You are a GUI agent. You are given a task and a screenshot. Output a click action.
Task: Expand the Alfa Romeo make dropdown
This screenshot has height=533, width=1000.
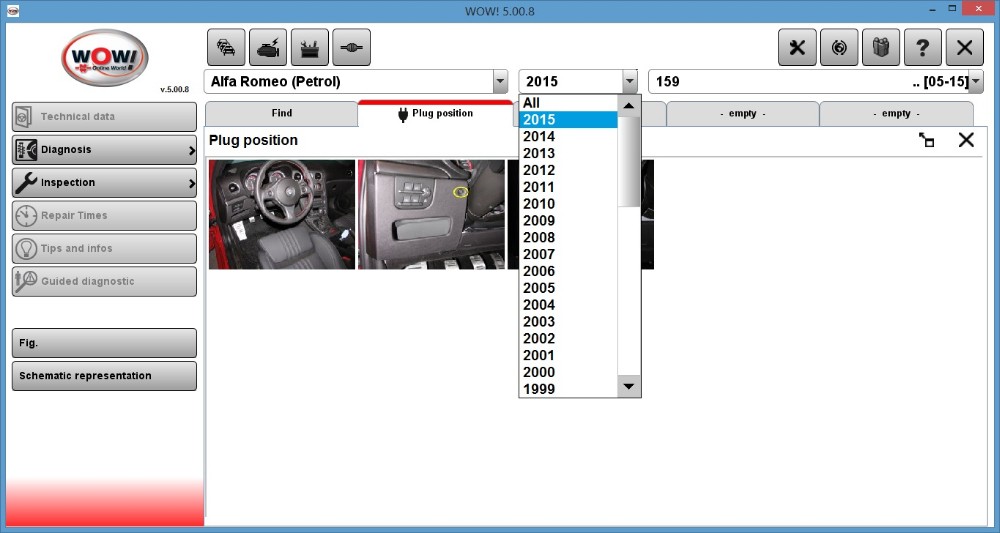[500, 82]
